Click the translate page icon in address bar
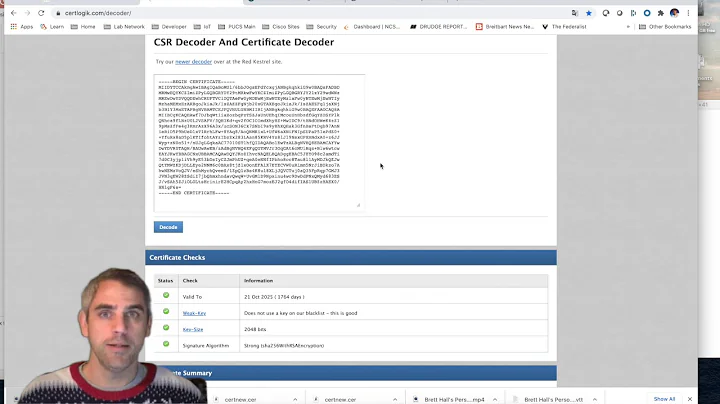Screen dimensions: 720x404 click(575, 13)
